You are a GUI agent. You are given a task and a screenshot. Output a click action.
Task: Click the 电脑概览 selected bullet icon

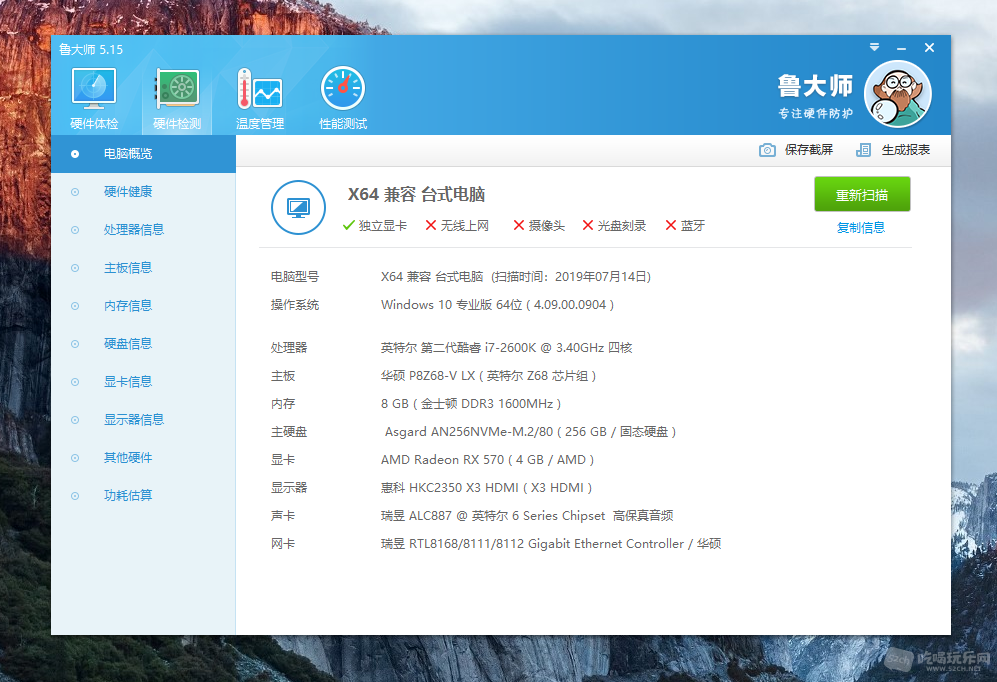(75, 154)
